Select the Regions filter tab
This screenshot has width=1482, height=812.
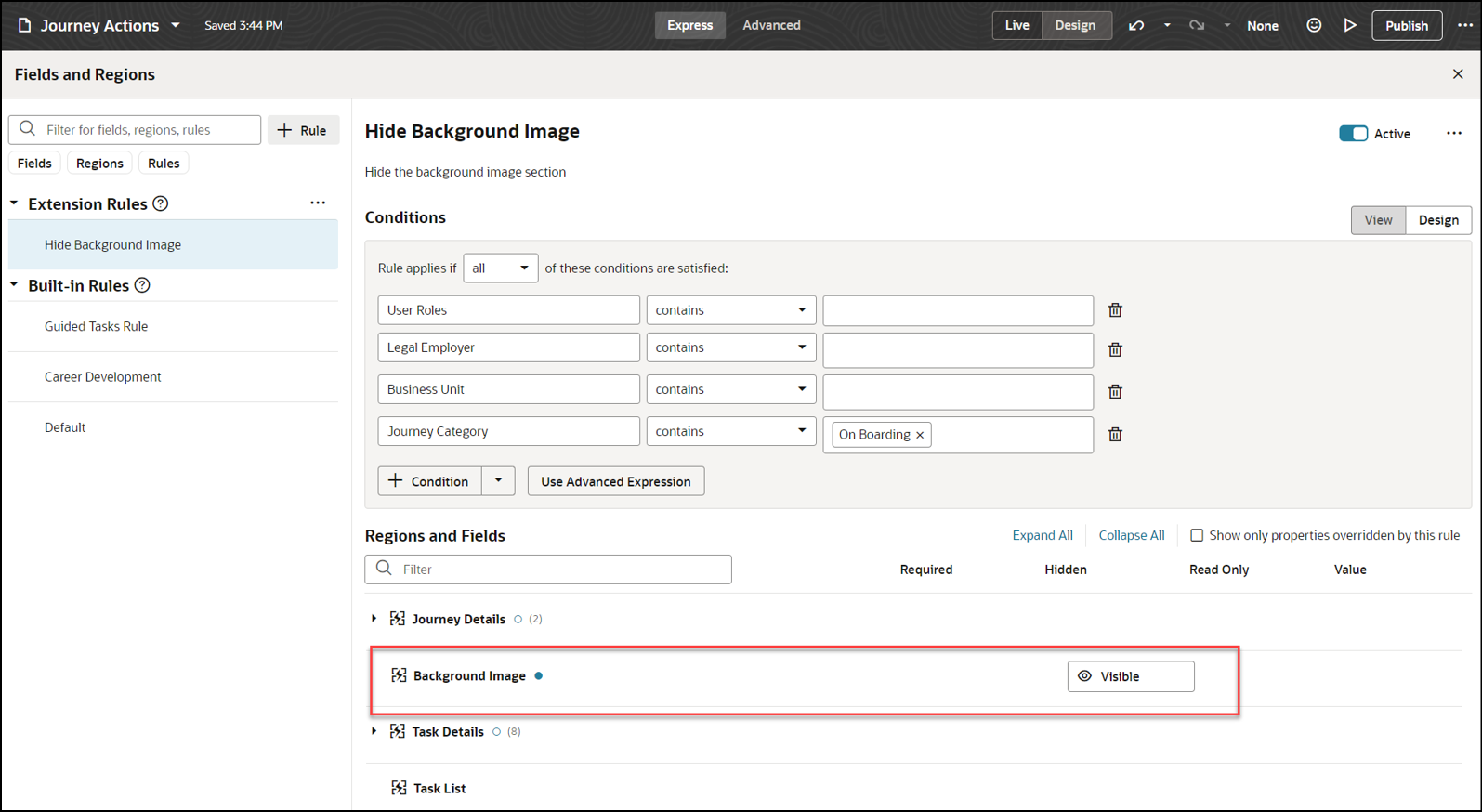pos(99,164)
